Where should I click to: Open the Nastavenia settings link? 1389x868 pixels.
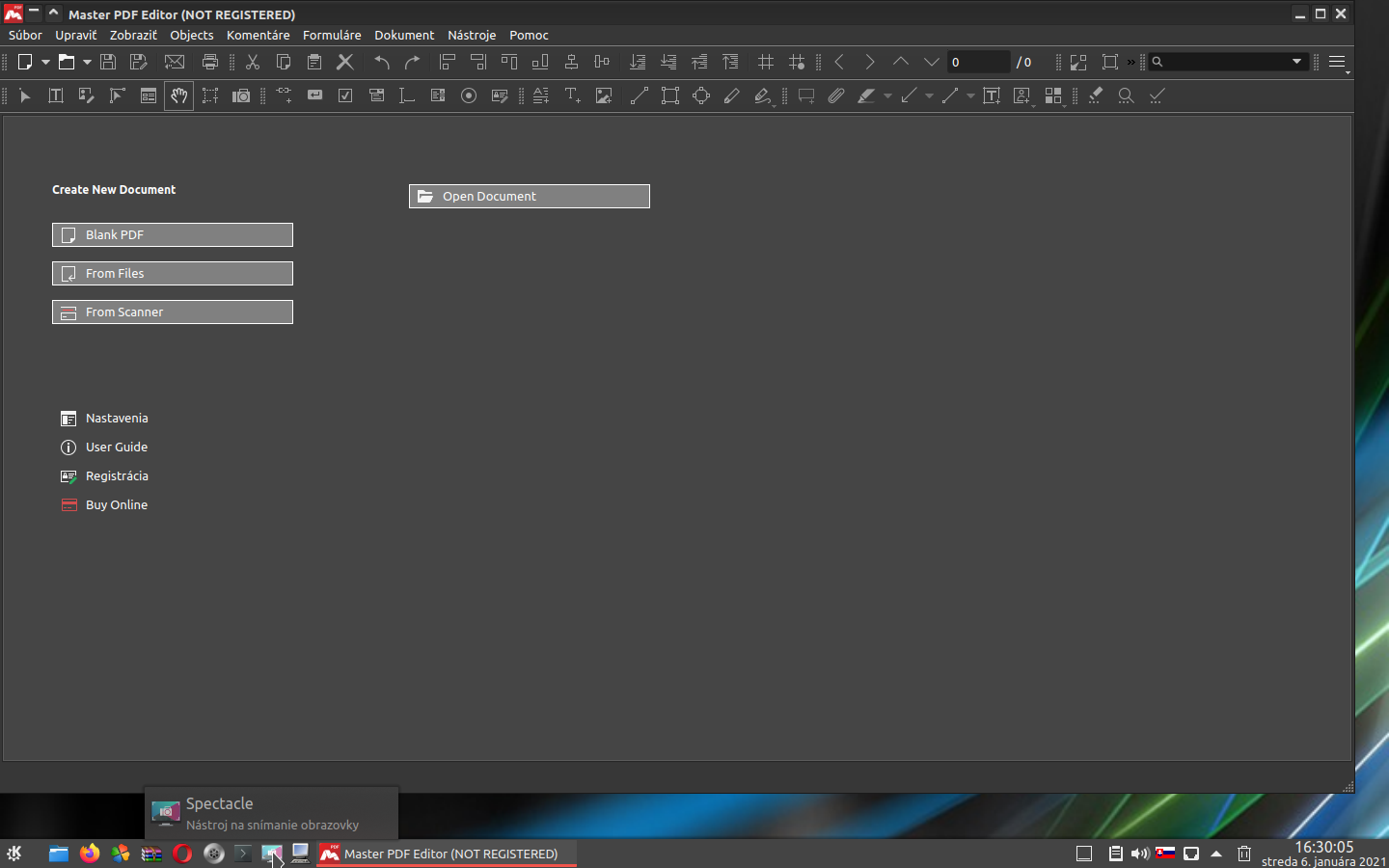104,419
